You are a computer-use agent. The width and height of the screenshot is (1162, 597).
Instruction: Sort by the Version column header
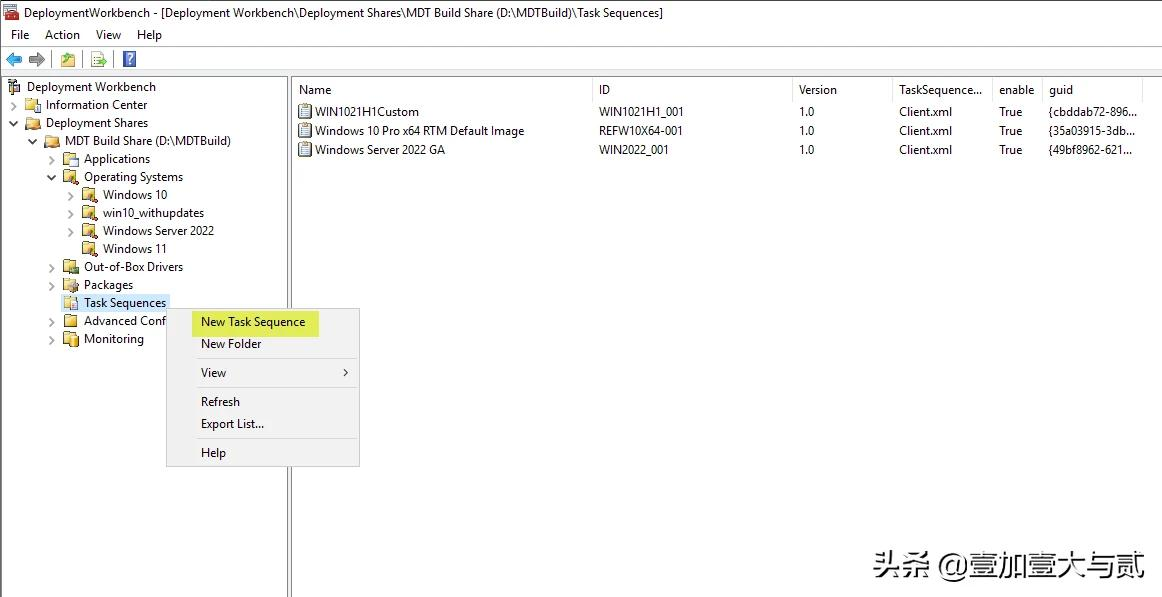tap(843, 90)
